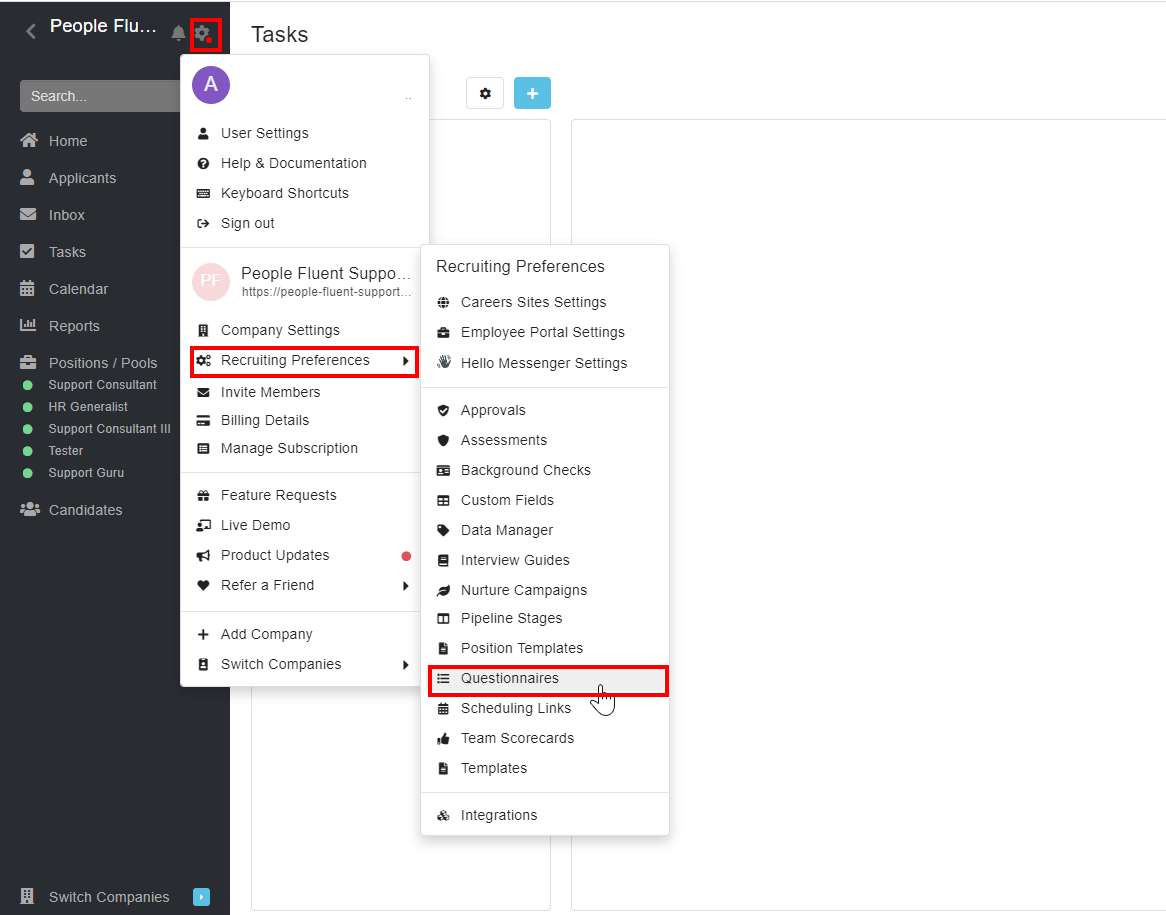Click the Approvals shield check icon
The height and width of the screenshot is (915, 1166).
pos(443,410)
